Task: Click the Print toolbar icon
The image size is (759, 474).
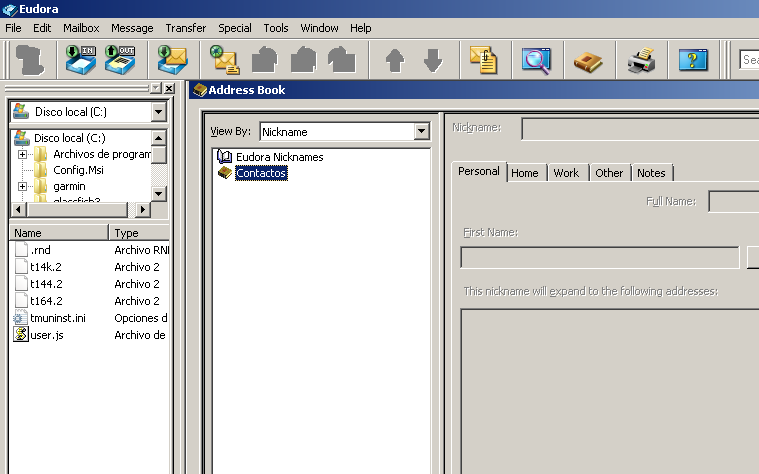Action: pos(641,61)
